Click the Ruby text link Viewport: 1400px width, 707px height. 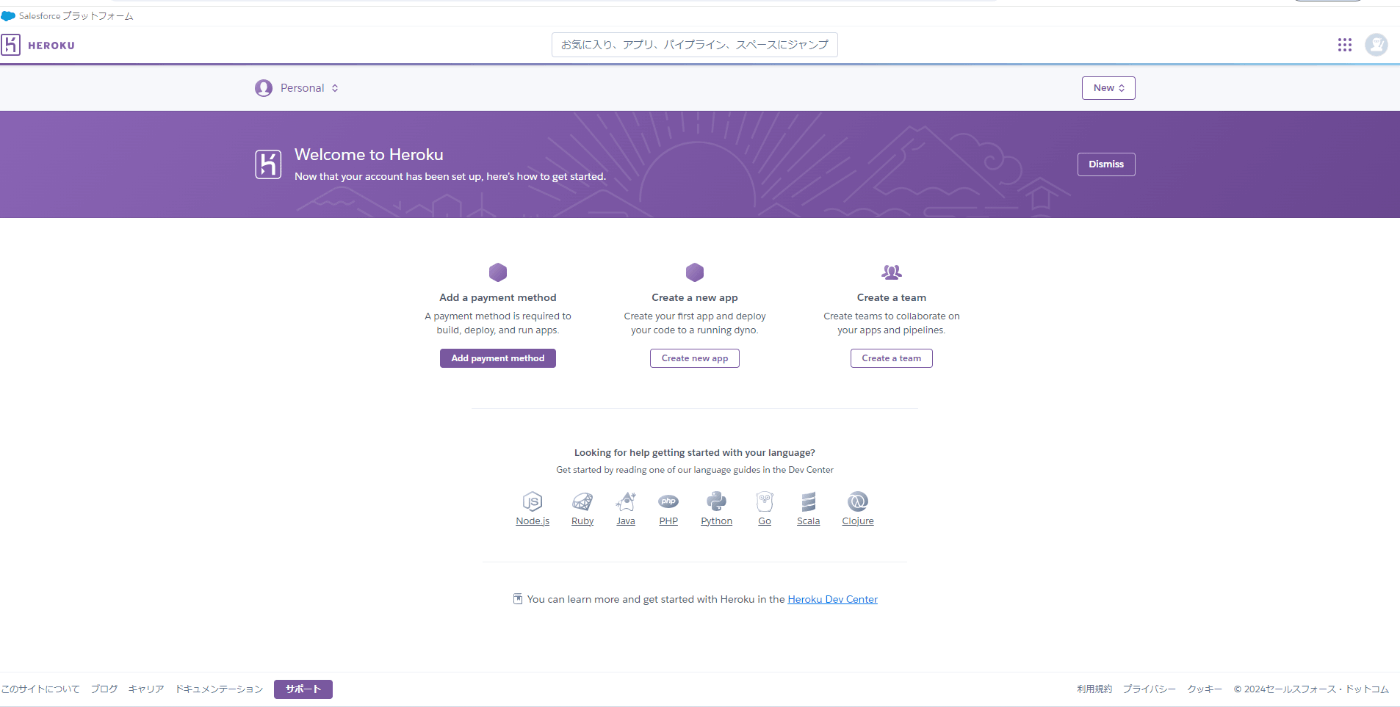click(x=582, y=521)
